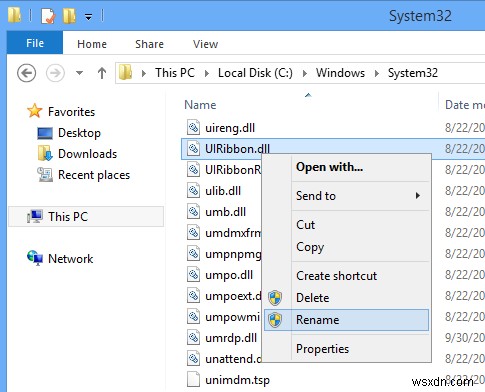This screenshot has height=392, width=485.
Task: Click the This PC computer icon in the navigation pane
Action: tap(35, 216)
